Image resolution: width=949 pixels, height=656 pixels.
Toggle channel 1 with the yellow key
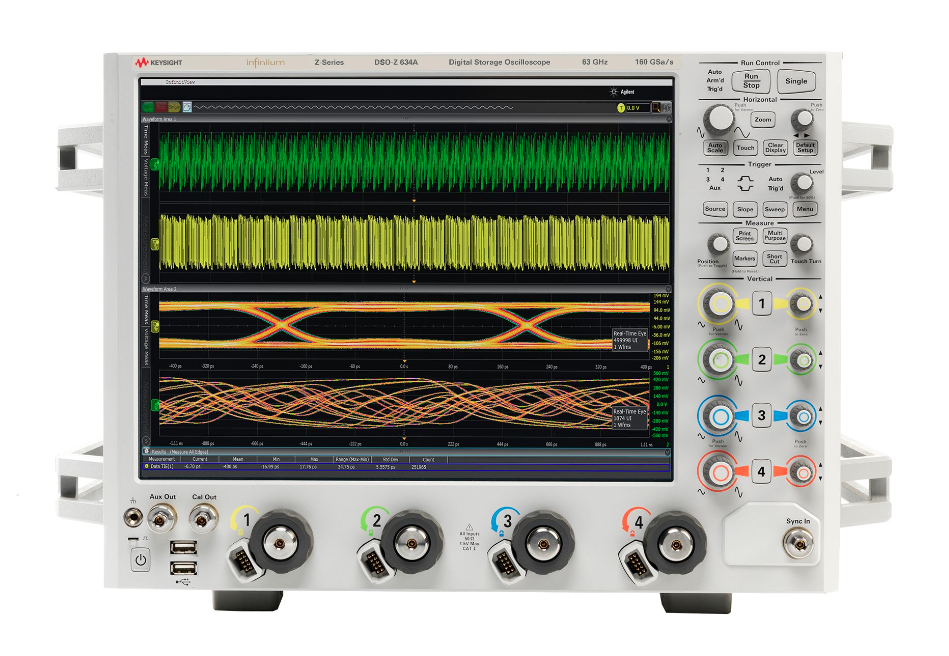coord(761,303)
